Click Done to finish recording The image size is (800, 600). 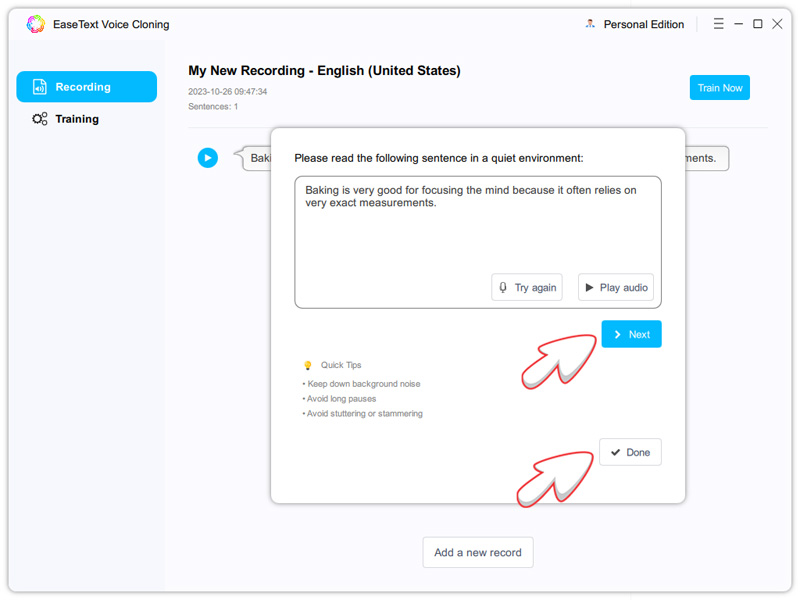(x=630, y=452)
